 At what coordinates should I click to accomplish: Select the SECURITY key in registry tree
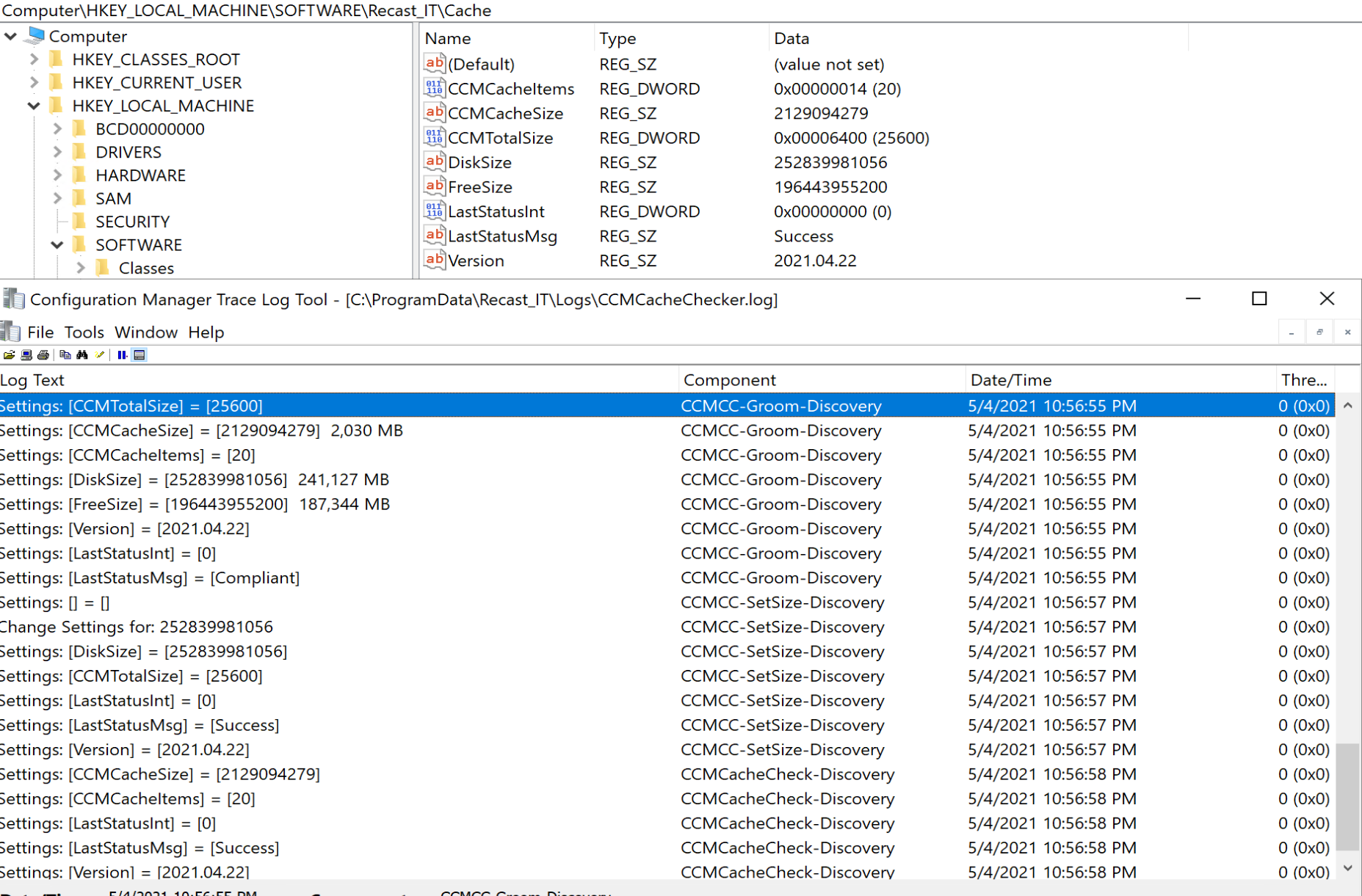click(132, 222)
